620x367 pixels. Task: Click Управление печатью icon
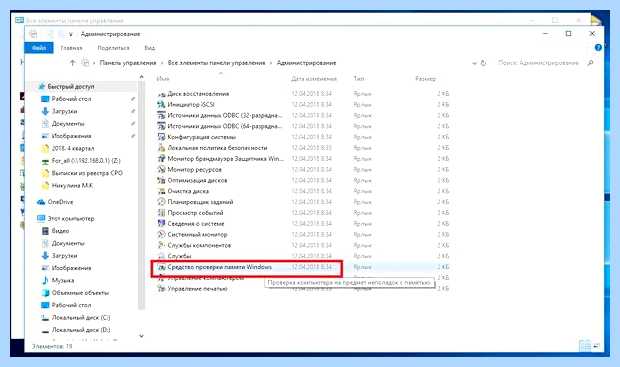(x=161, y=289)
